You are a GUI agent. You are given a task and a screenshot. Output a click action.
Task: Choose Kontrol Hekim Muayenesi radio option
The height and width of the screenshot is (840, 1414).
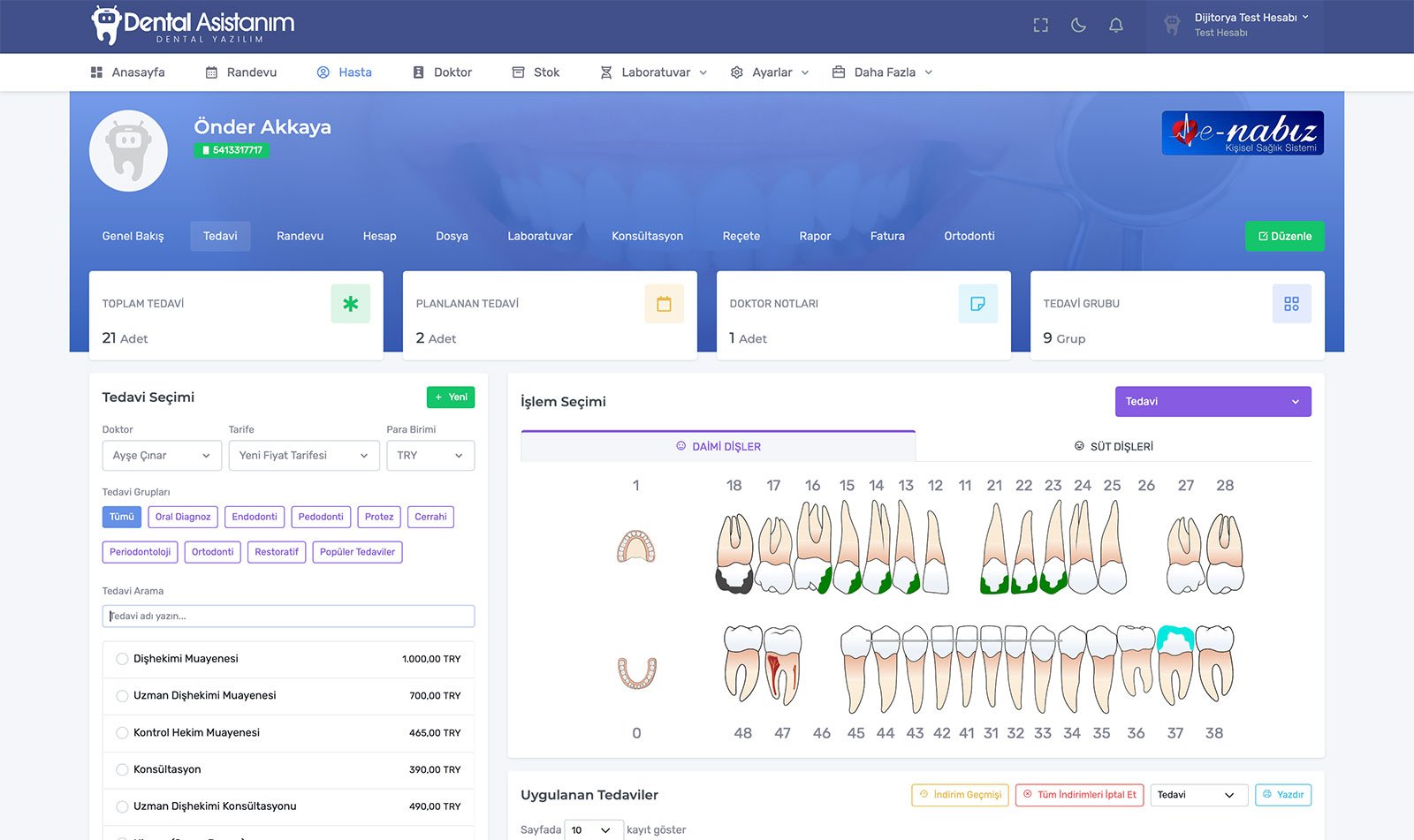tap(122, 732)
